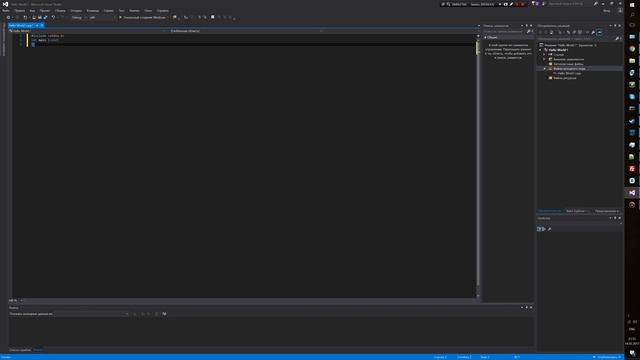
Task: Open the Windows Start button
Action: pos(632,4)
